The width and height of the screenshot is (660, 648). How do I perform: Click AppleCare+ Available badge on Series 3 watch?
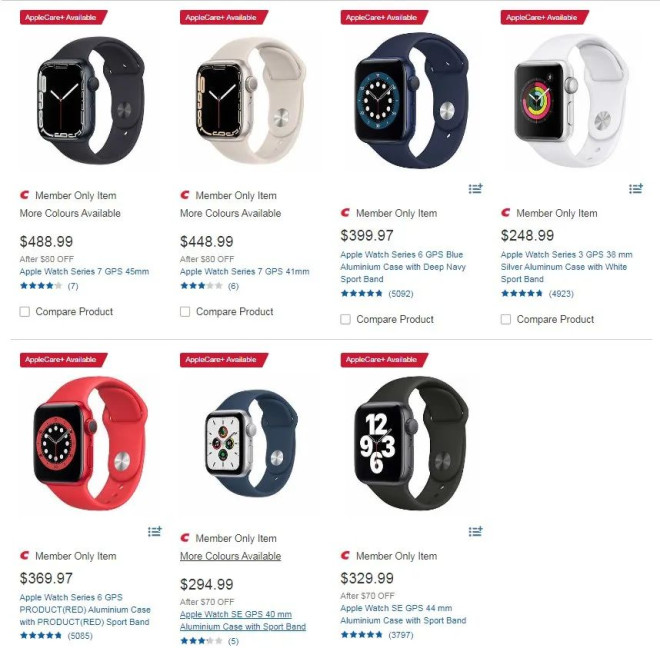coord(545,17)
